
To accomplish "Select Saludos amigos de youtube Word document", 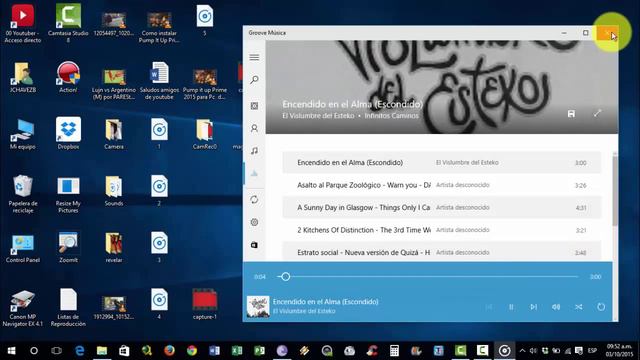I will pos(159,80).
